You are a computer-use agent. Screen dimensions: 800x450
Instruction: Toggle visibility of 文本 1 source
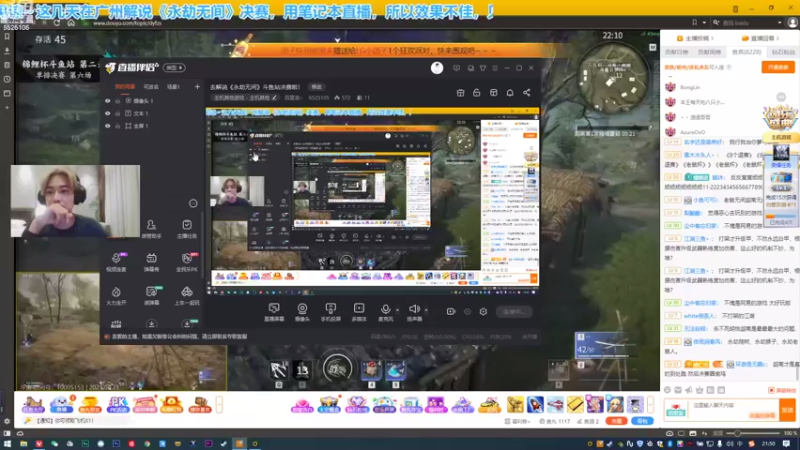pos(108,113)
